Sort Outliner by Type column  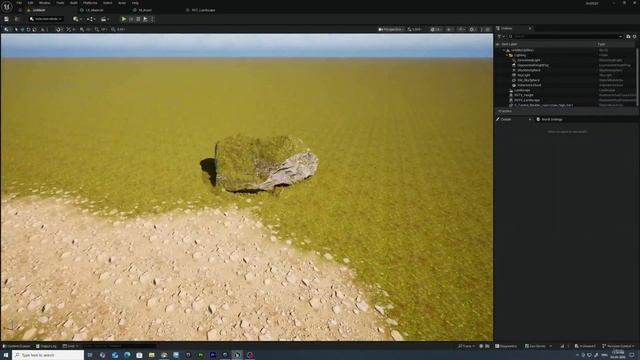click(601, 44)
